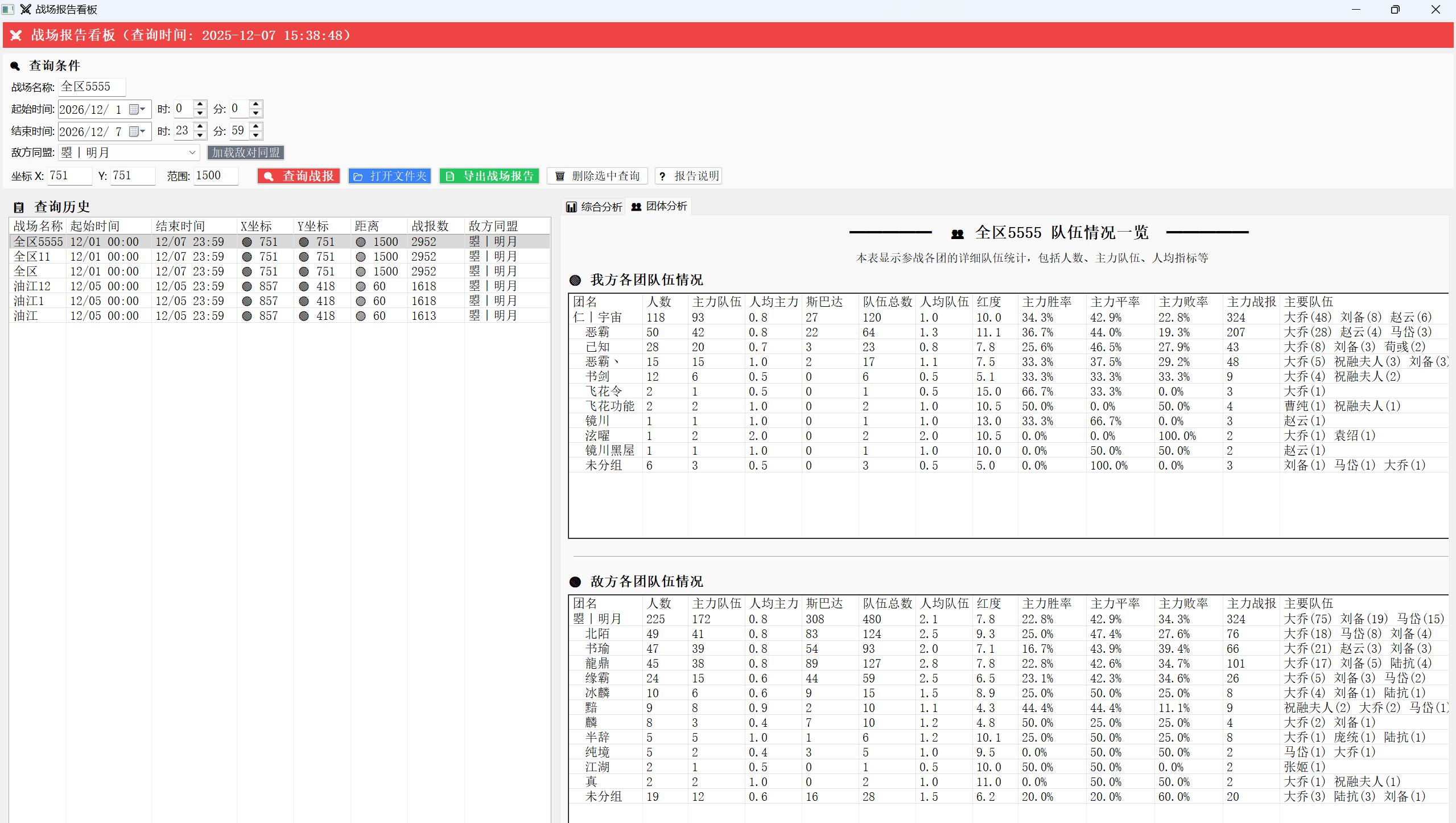
Task: Click the green 导出战场报告 button
Action: 489,176
